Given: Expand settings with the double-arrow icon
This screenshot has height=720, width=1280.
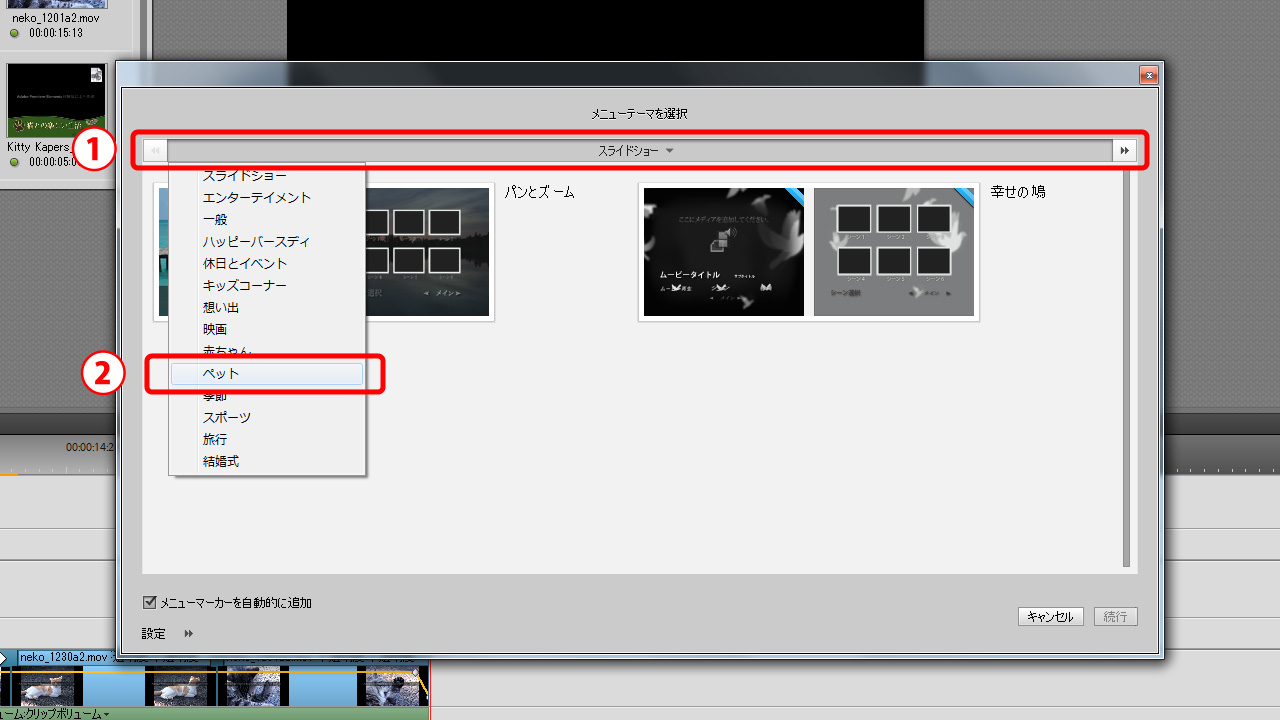Looking at the screenshot, I should (x=188, y=634).
